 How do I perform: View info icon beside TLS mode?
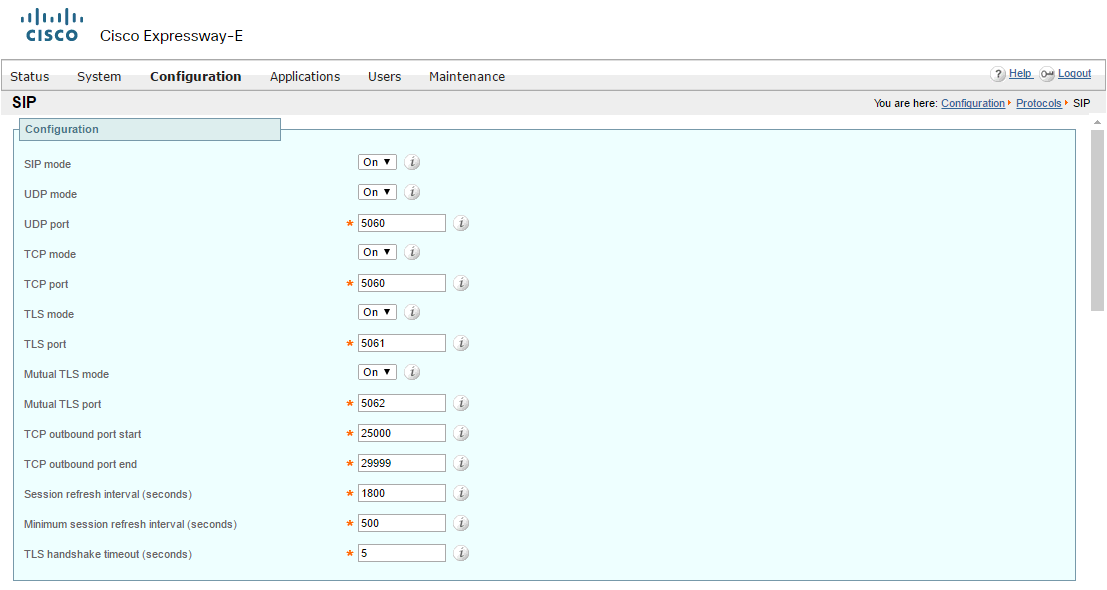tap(412, 312)
